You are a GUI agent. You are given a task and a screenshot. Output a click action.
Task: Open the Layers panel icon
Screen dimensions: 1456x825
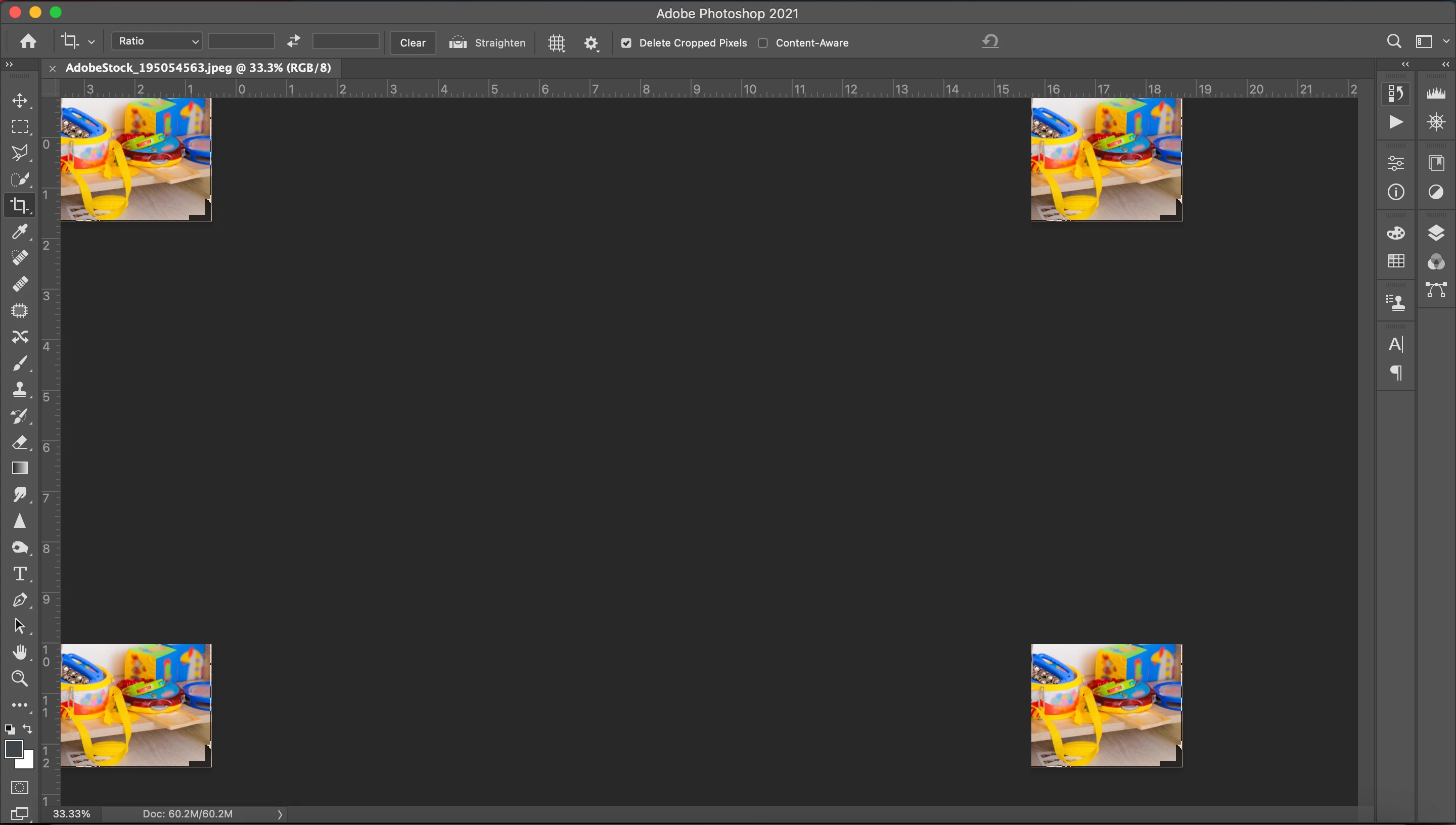[1436, 233]
